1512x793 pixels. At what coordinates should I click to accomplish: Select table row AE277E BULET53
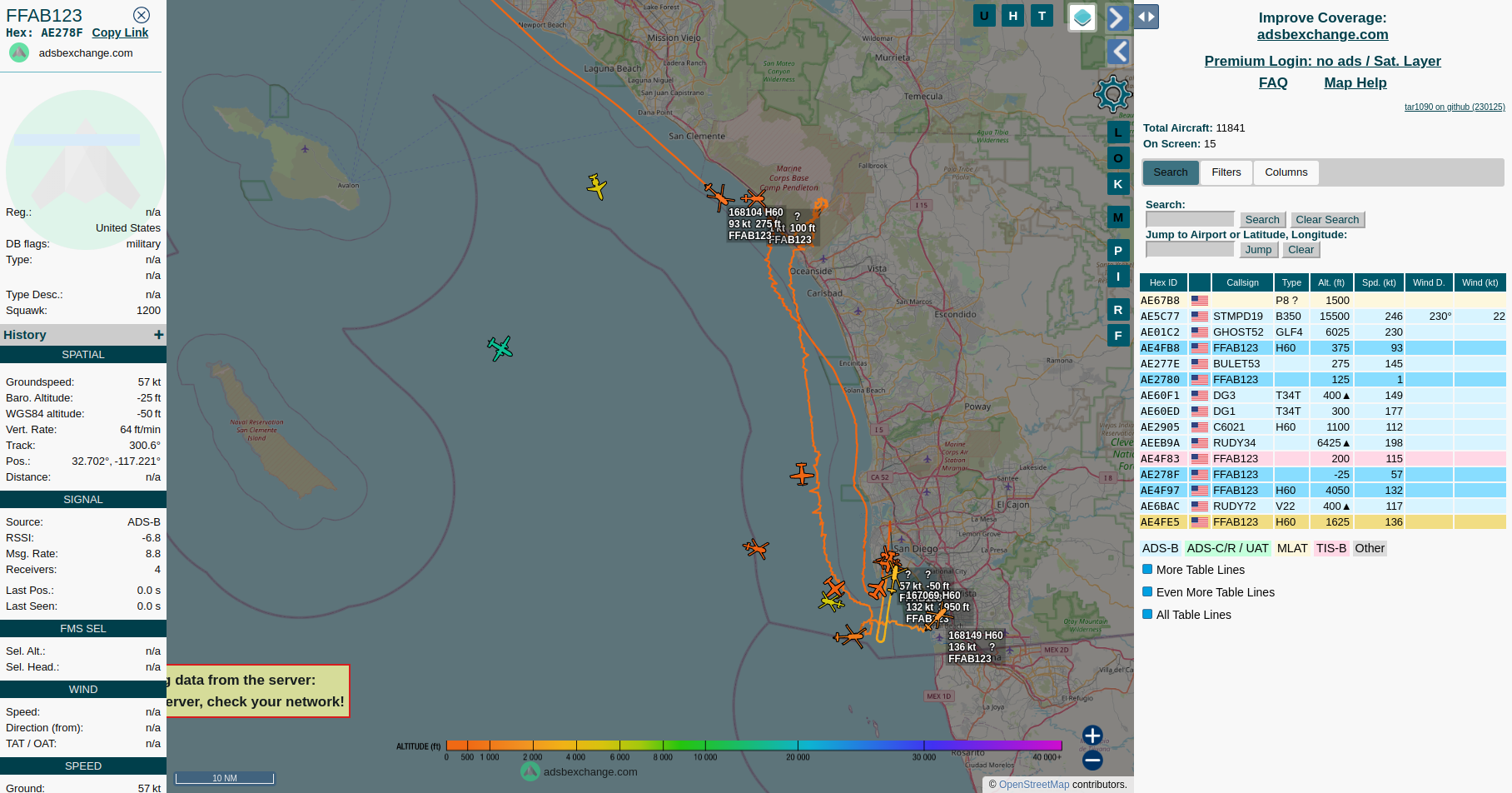tap(1322, 364)
